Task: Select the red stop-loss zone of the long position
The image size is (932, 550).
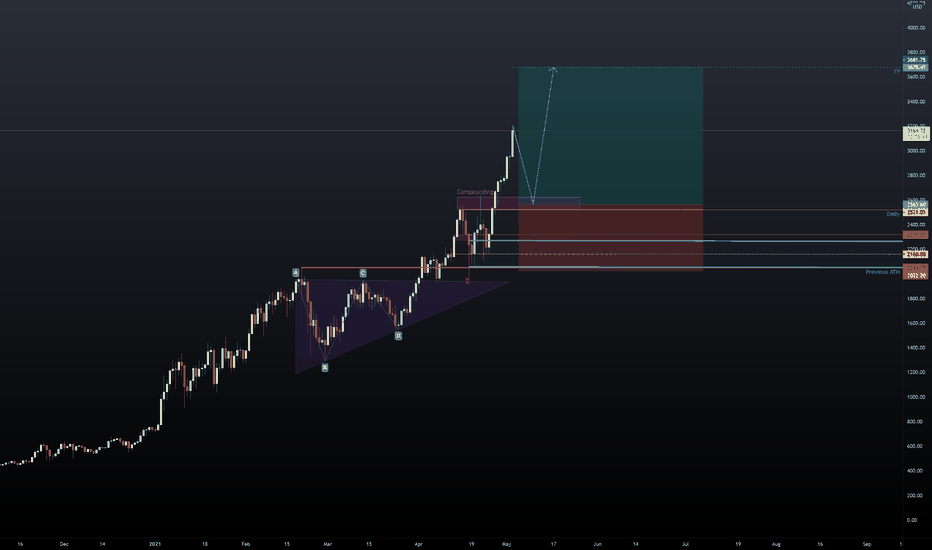Action: coord(610,238)
